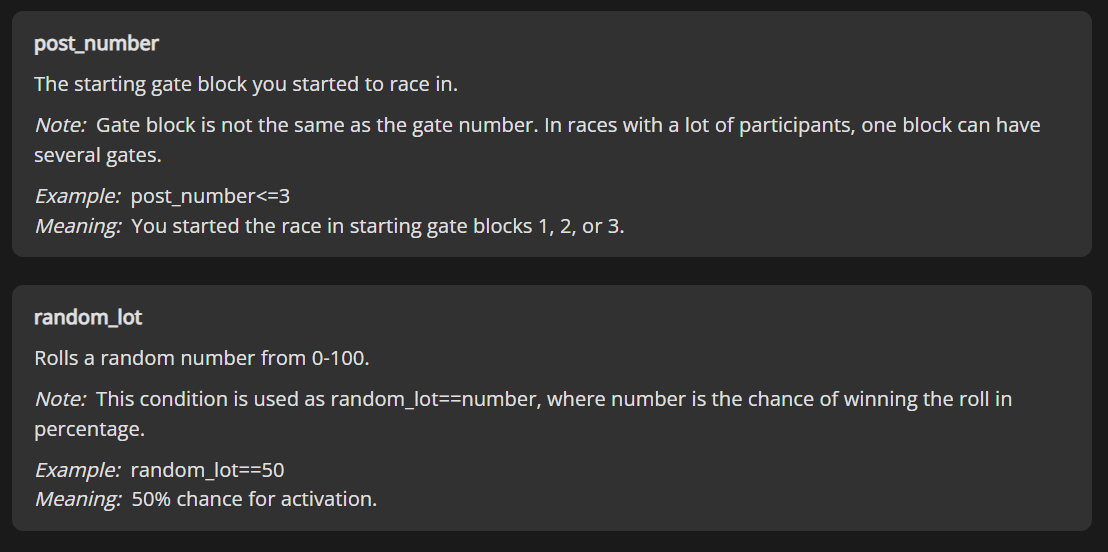This screenshot has width=1108, height=552.
Task: Select the example text post_number<=3
Action: [x=210, y=197]
